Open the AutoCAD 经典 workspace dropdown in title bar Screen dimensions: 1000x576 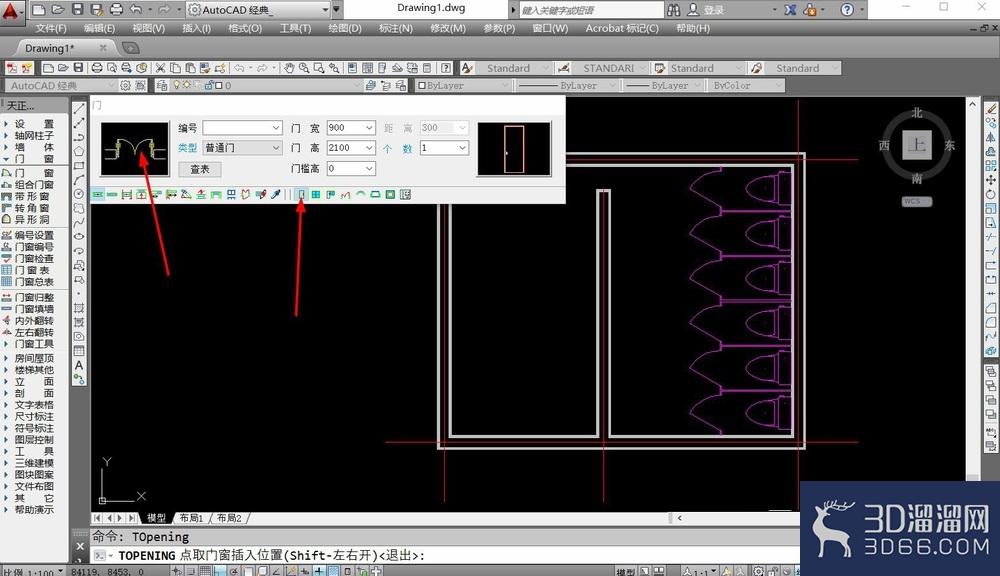tap(258, 10)
